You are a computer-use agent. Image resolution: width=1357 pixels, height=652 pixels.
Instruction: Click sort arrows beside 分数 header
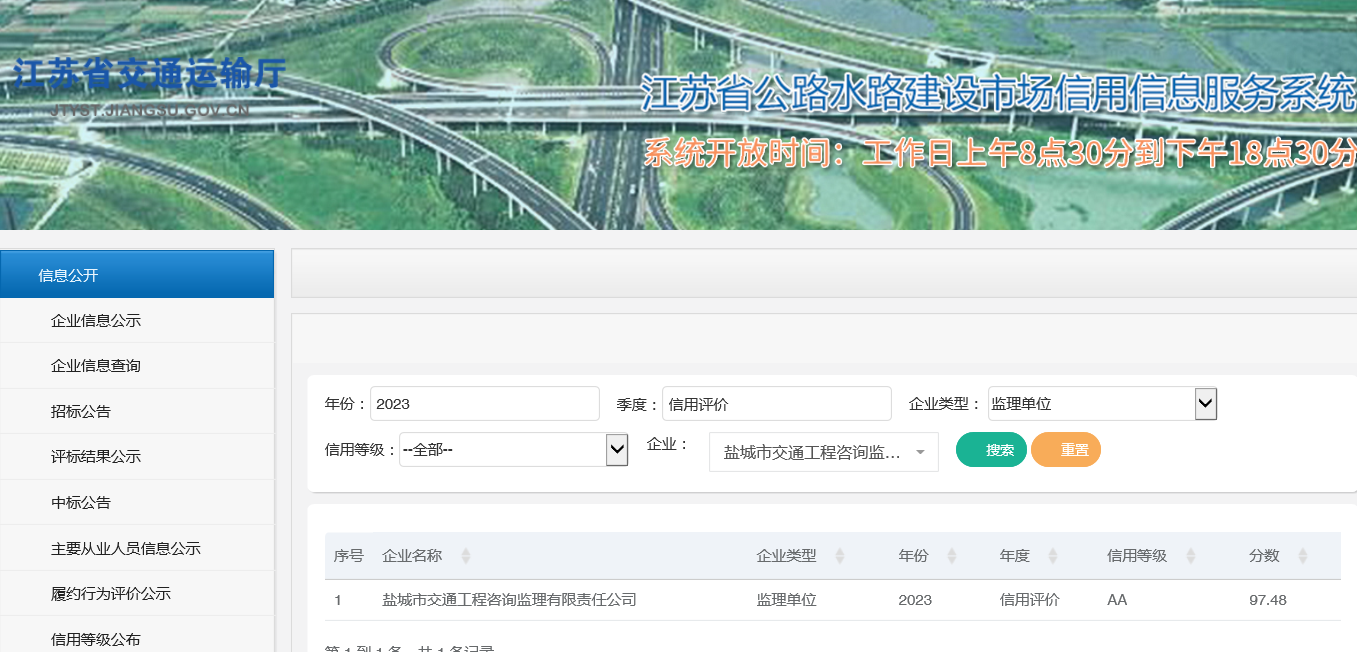point(1302,556)
